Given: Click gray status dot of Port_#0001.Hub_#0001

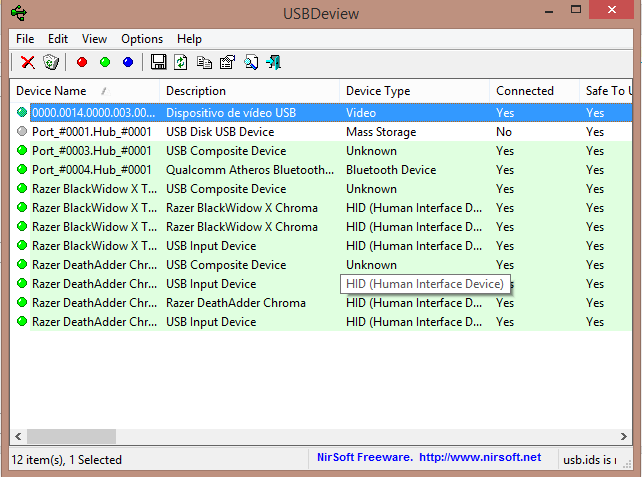Looking at the screenshot, I should point(22,131).
